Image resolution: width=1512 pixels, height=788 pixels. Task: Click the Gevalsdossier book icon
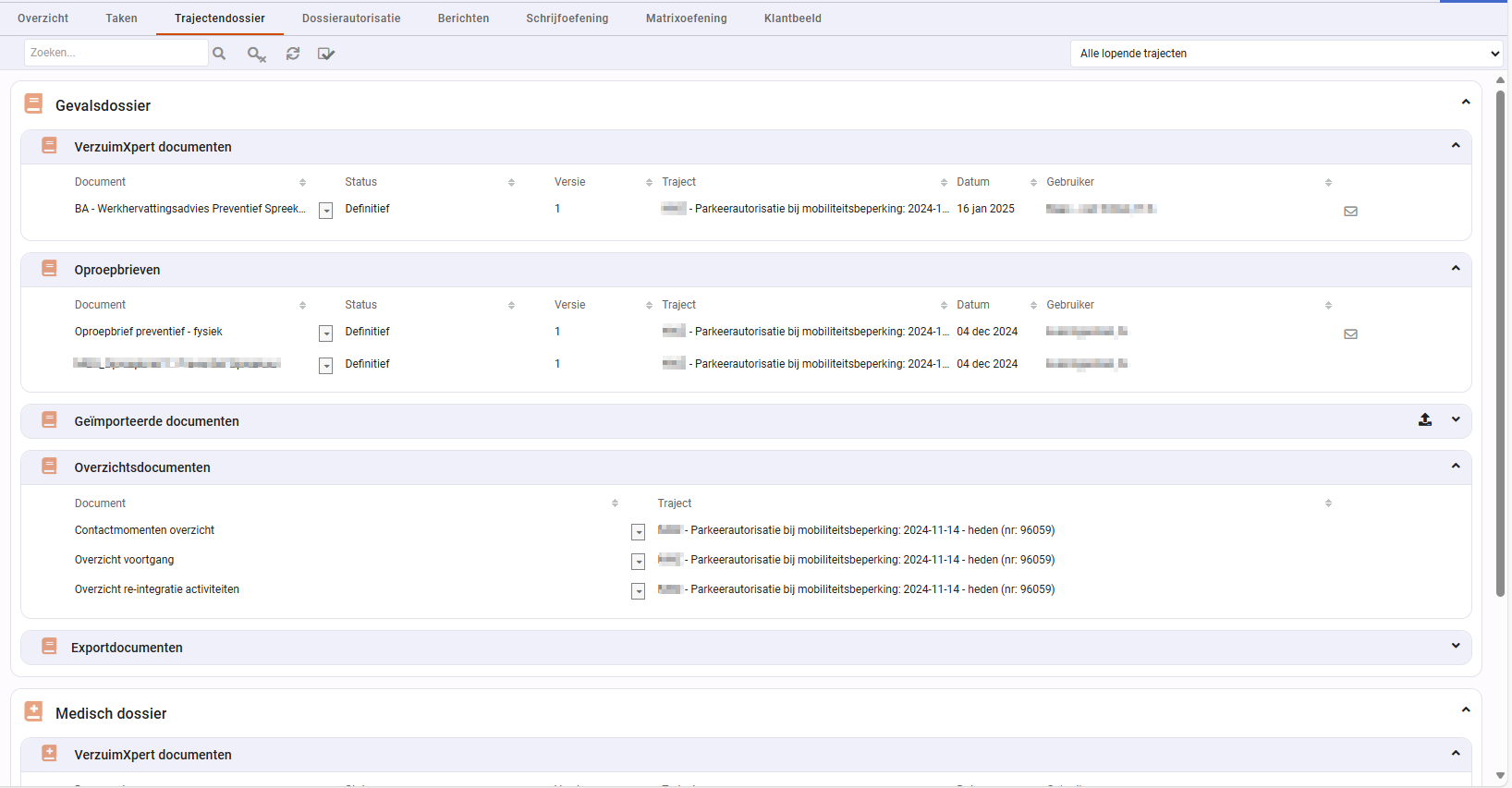pos(33,103)
